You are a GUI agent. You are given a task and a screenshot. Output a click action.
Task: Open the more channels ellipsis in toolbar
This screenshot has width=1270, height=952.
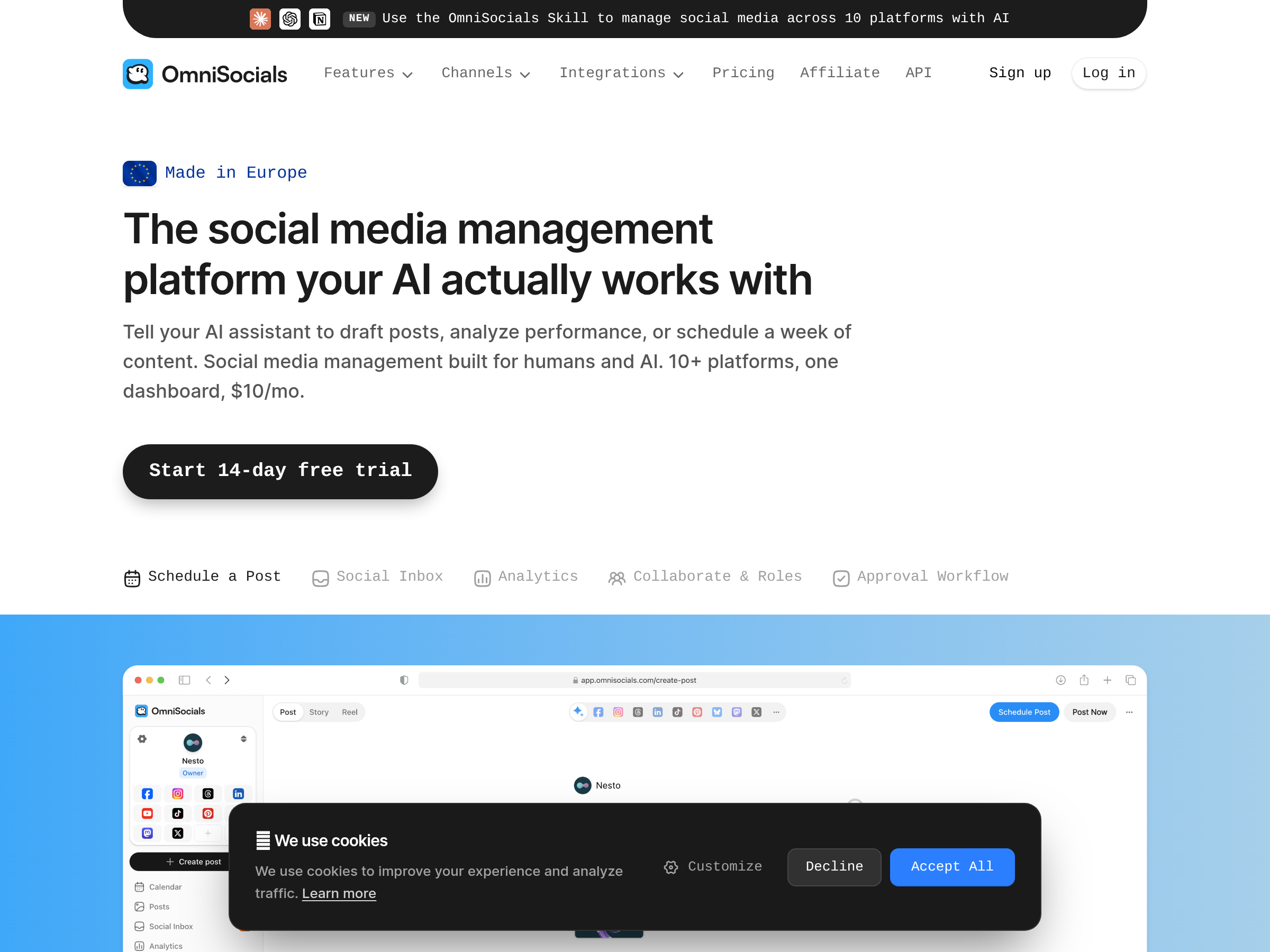click(776, 712)
